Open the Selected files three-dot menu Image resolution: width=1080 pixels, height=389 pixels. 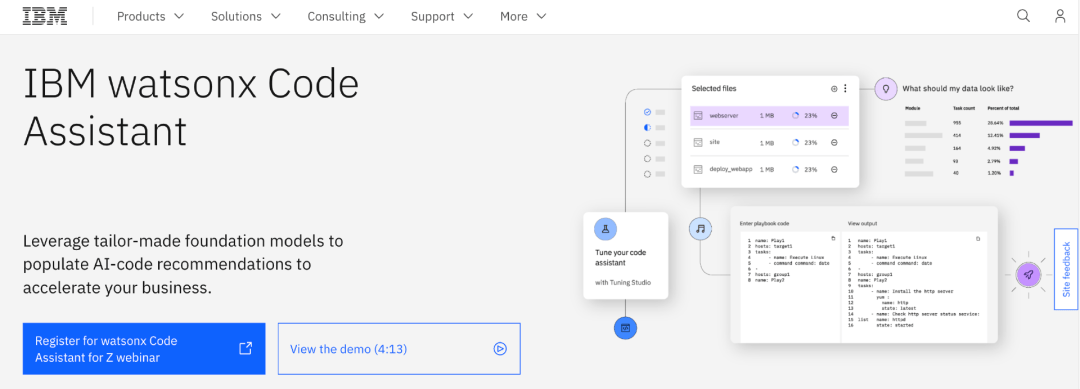[x=846, y=88]
